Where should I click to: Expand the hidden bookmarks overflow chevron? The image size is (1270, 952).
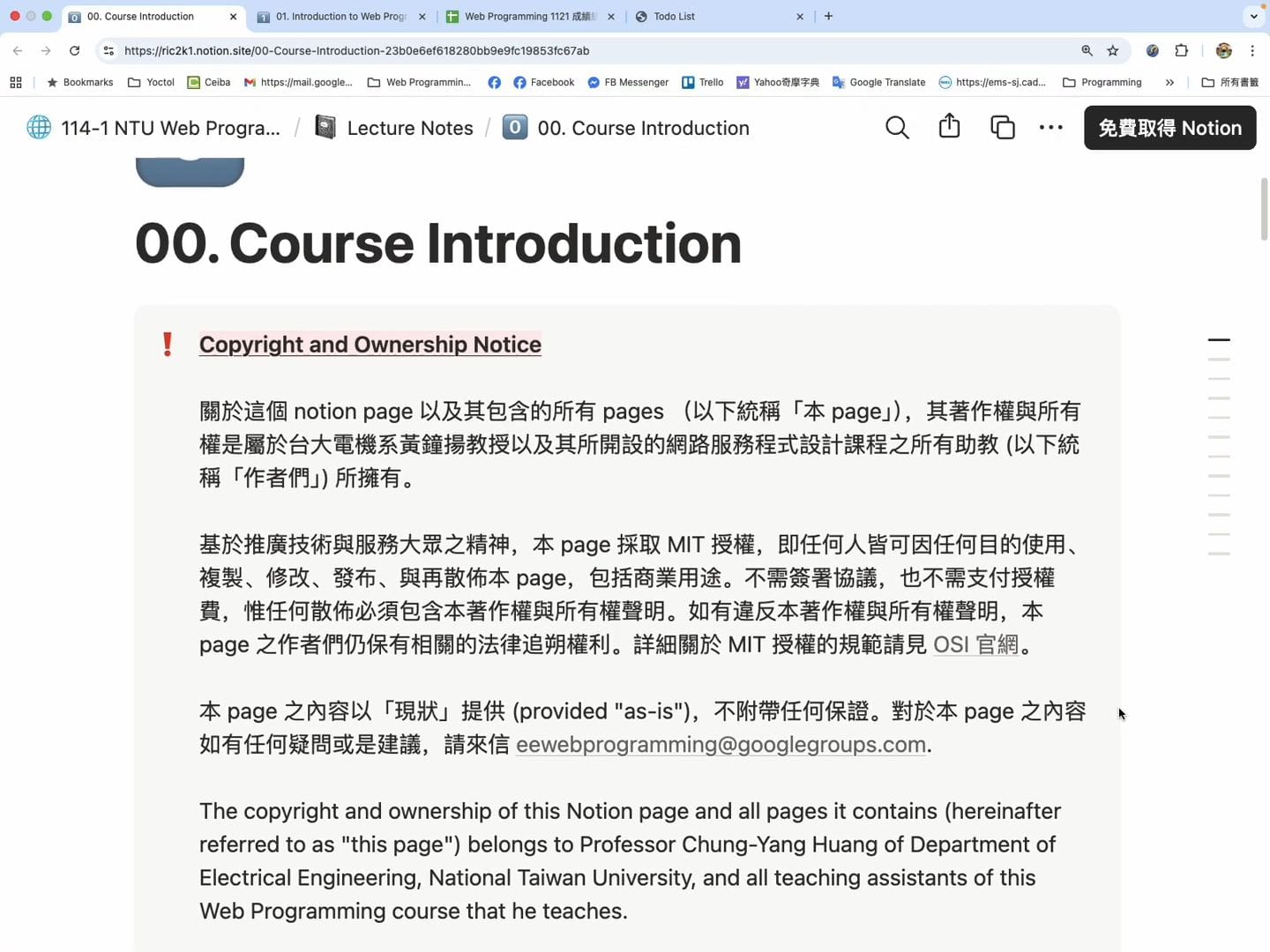[x=1169, y=83]
